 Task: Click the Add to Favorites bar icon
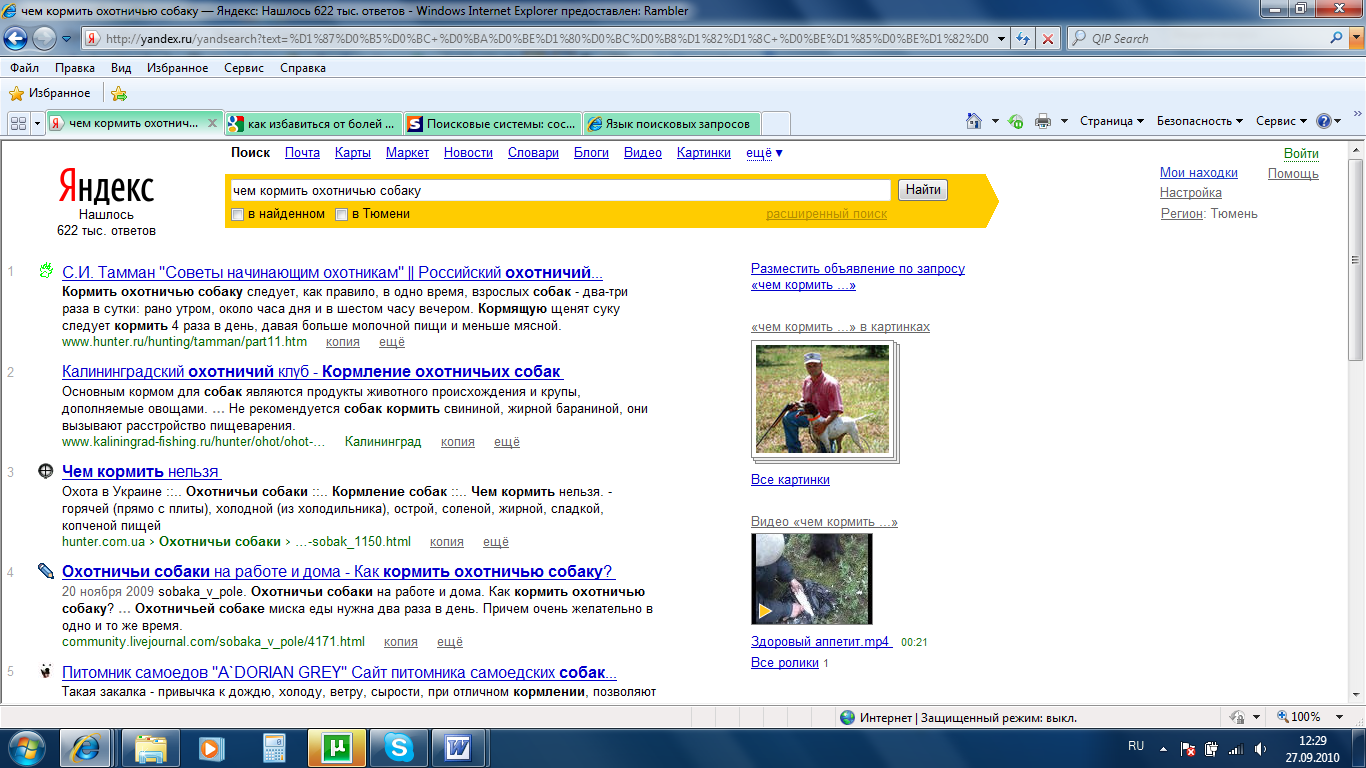(119, 93)
